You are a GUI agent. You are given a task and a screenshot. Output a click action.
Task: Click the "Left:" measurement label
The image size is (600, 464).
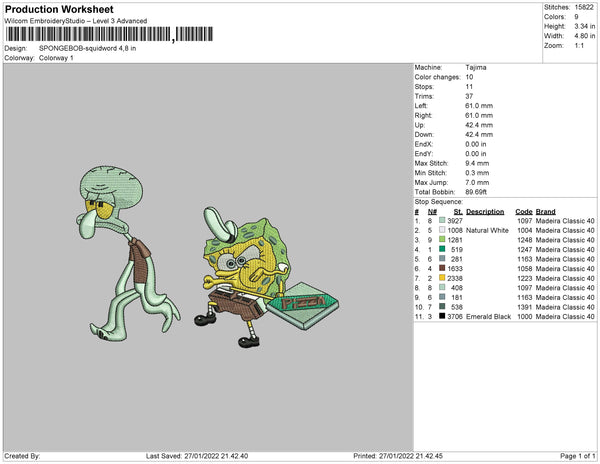tap(421, 106)
